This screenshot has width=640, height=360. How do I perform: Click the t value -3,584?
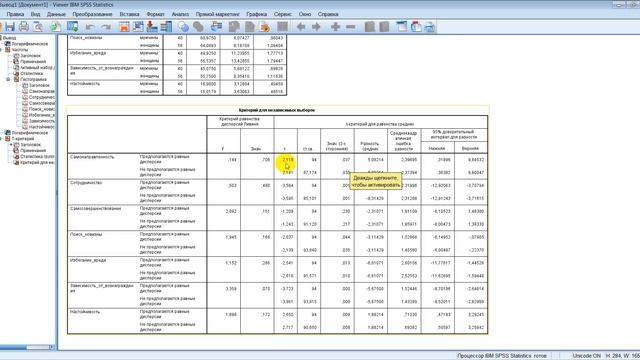tap(287, 186)
